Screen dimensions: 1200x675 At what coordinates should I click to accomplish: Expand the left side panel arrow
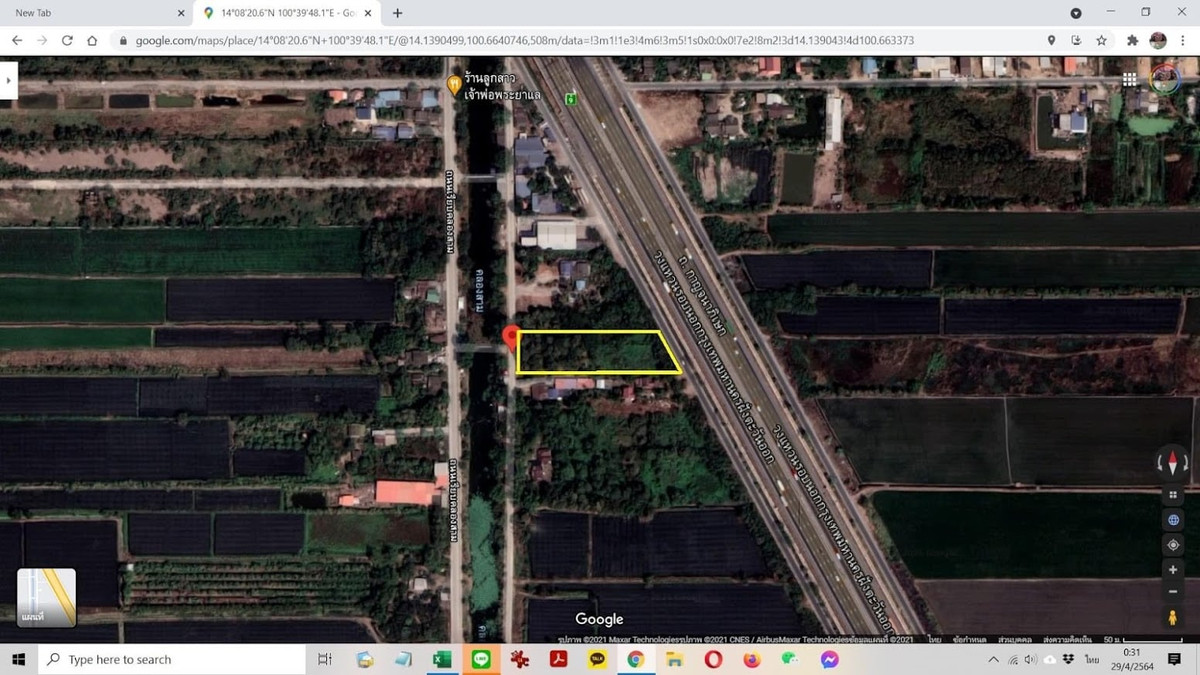(x=9, y=80)
